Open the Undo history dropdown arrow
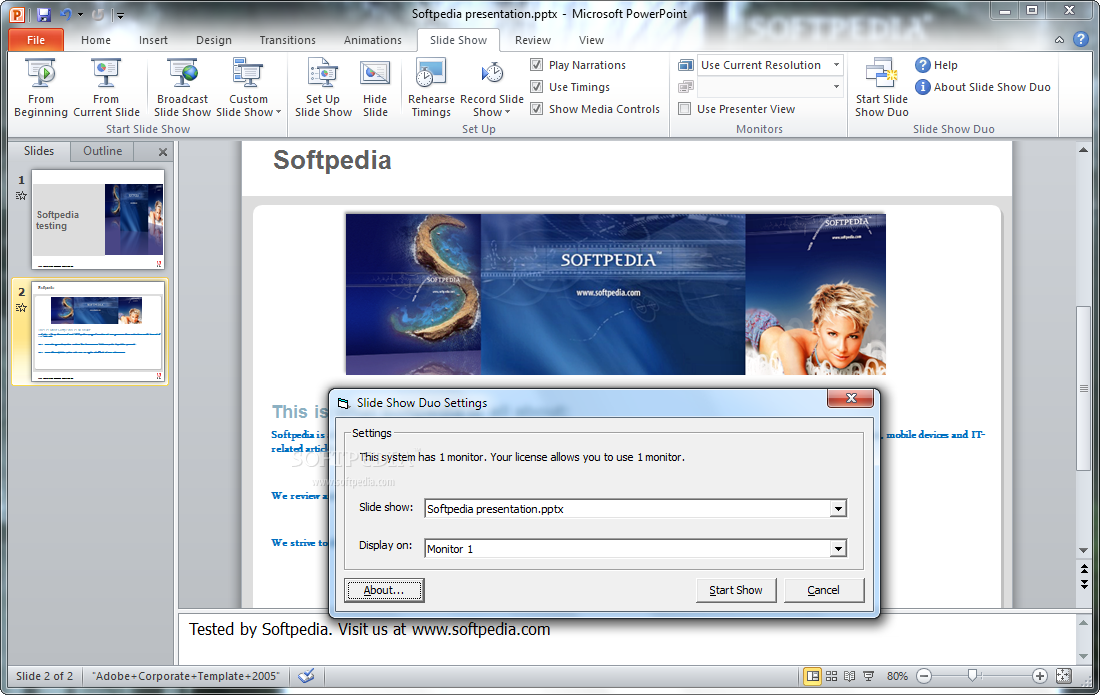The image size is (1100, 695). (x=81, y=15)
